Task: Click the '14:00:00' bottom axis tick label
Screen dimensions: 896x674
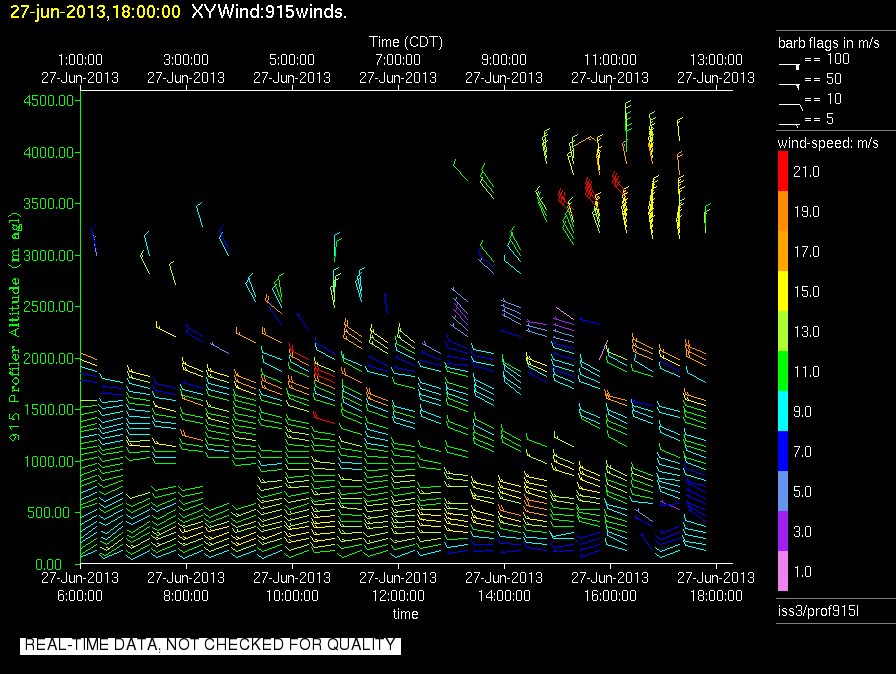Action: 504,596
